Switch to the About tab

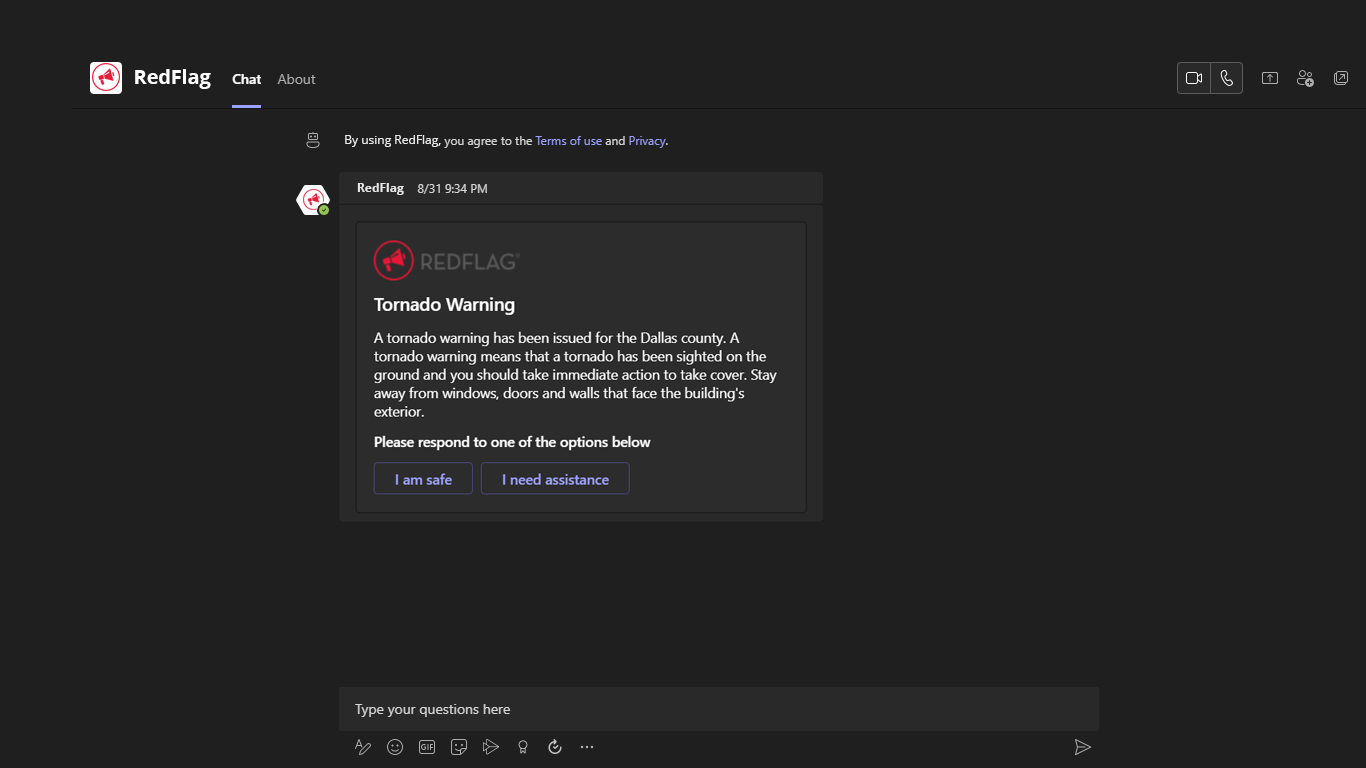(x=296, y=79)
